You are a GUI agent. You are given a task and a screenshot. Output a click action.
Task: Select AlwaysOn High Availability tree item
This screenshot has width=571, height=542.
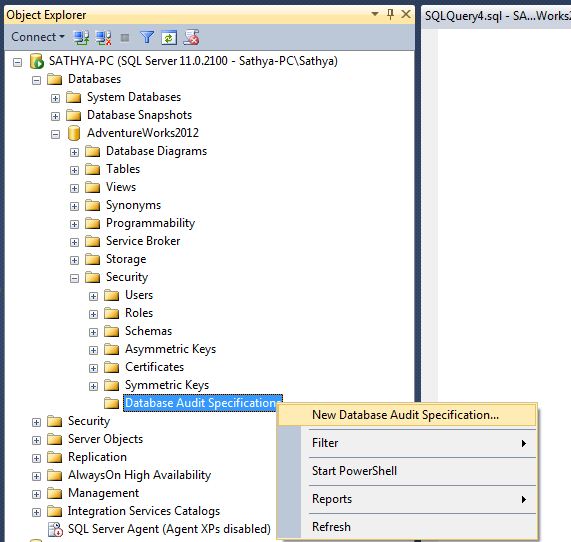pos(139,475)
